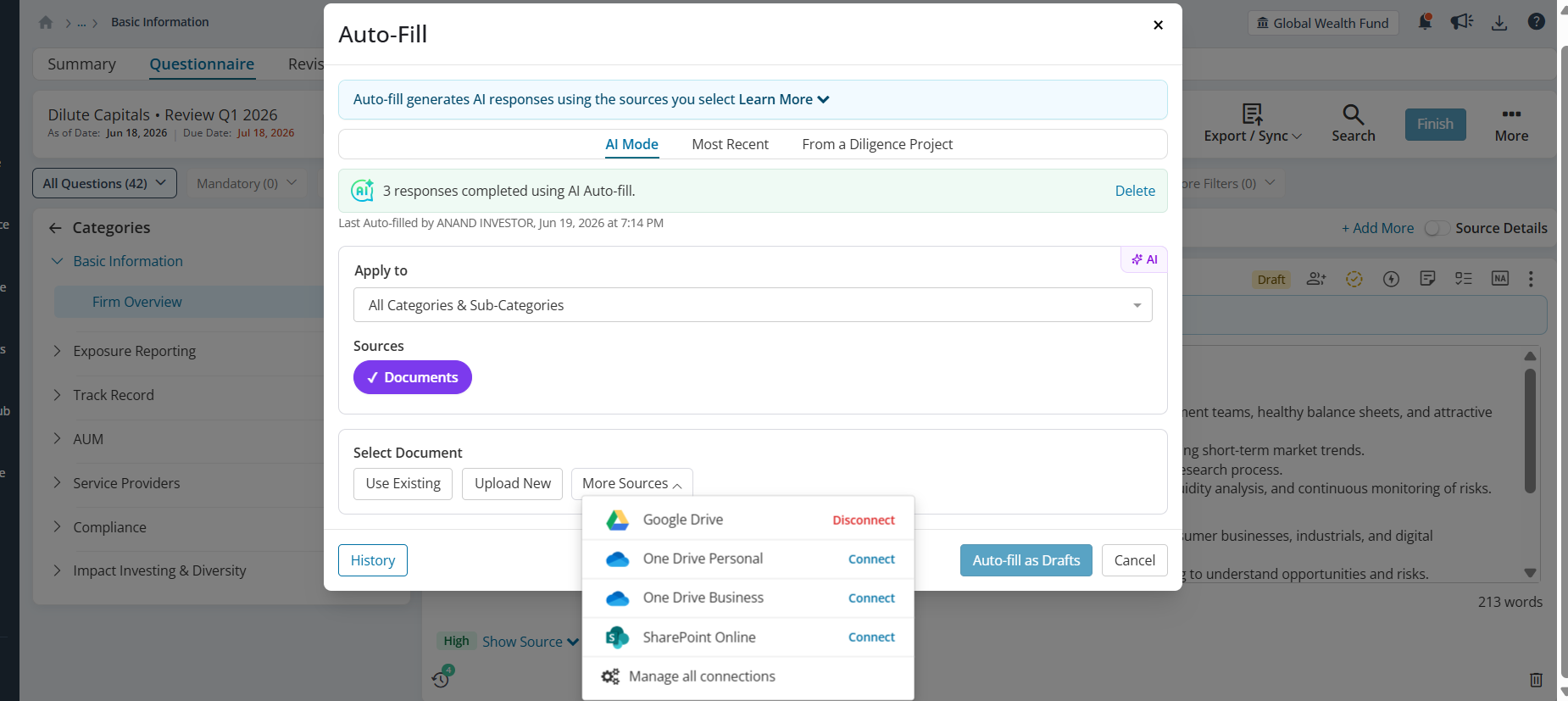Switch to From a Diligence Project tab
This screenshot has height=701, width=1568.
pos(877,144)
